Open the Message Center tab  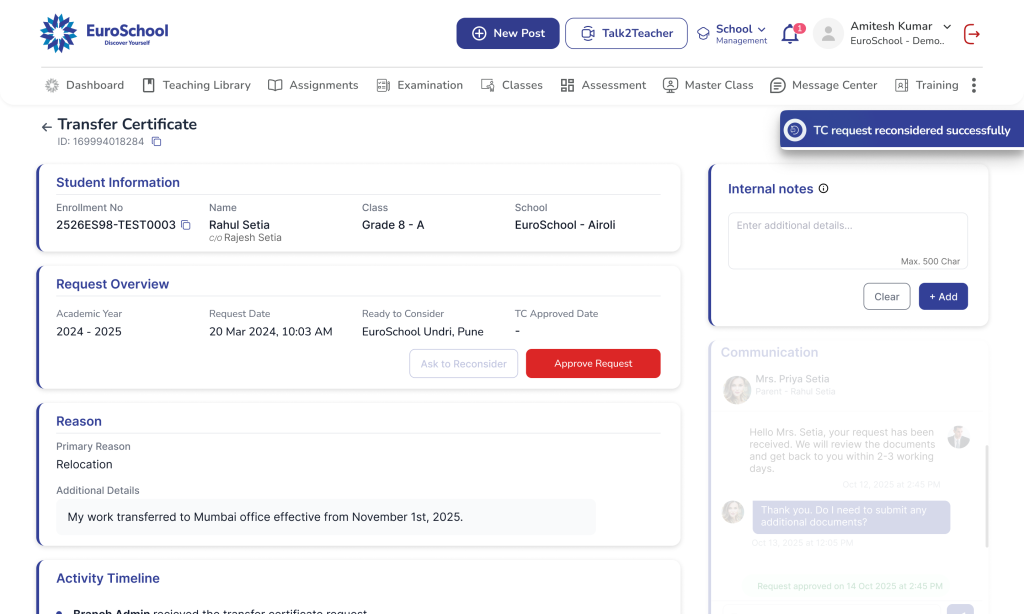coord(823,85)
